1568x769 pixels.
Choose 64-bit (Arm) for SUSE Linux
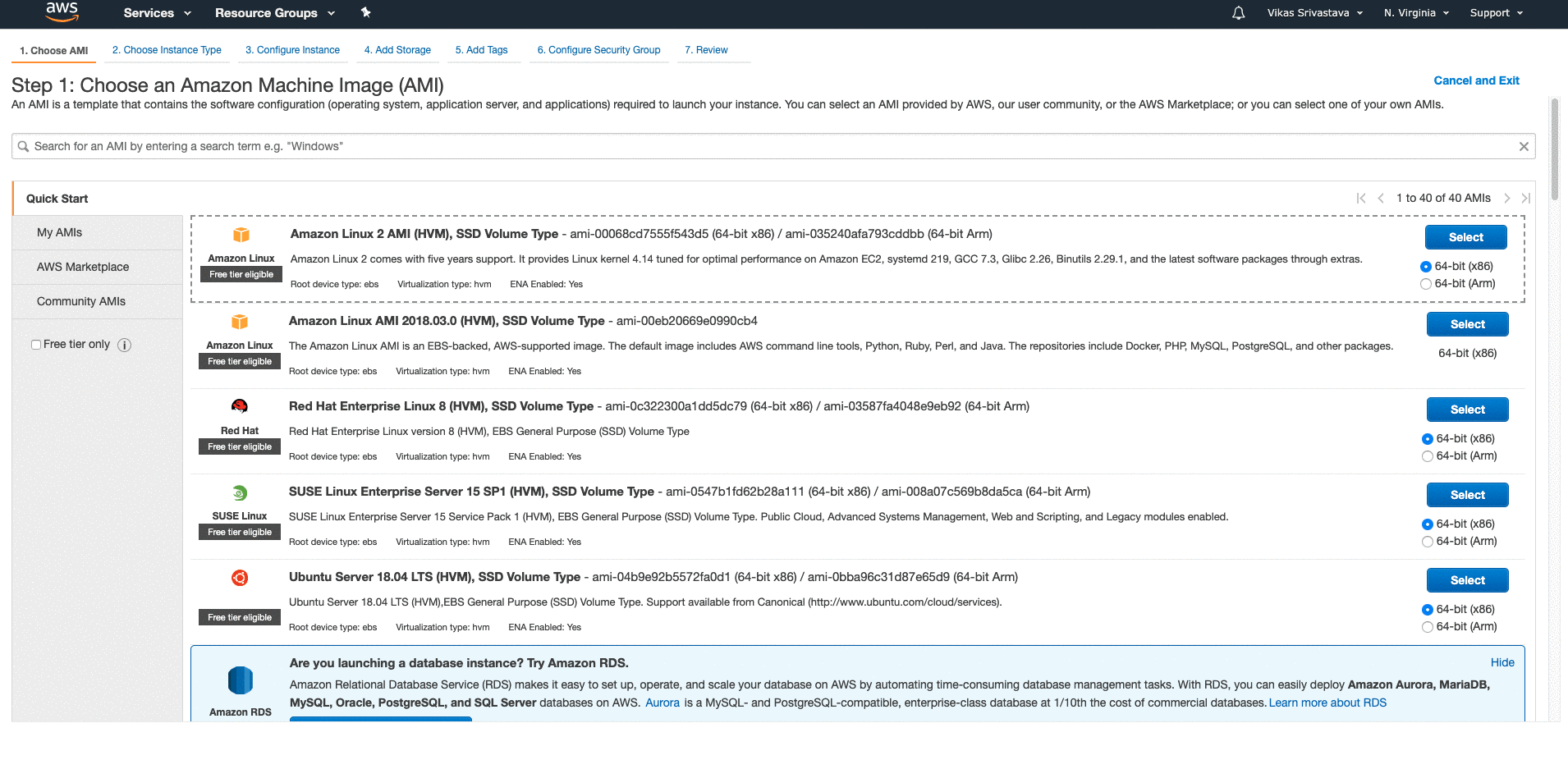[1428, 542]
